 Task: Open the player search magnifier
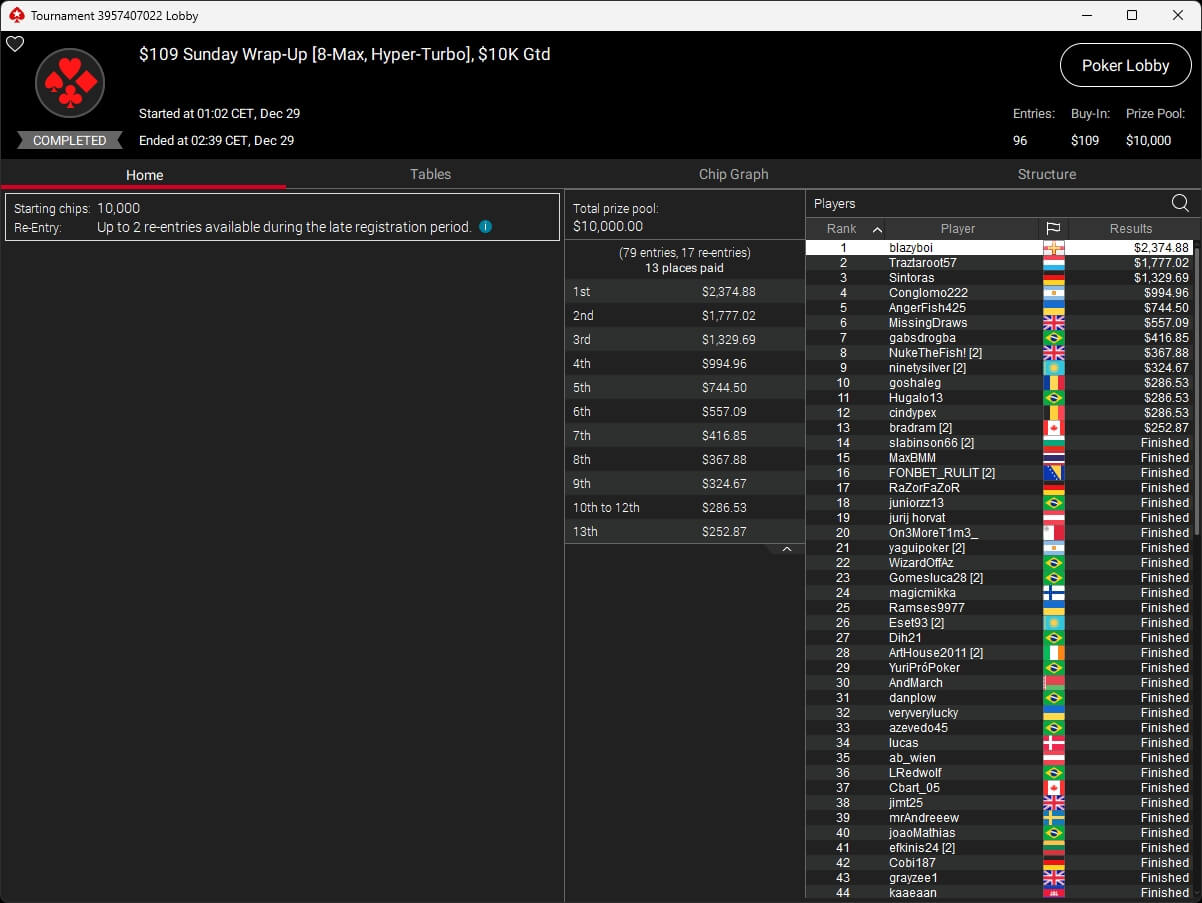(1180, 203)
